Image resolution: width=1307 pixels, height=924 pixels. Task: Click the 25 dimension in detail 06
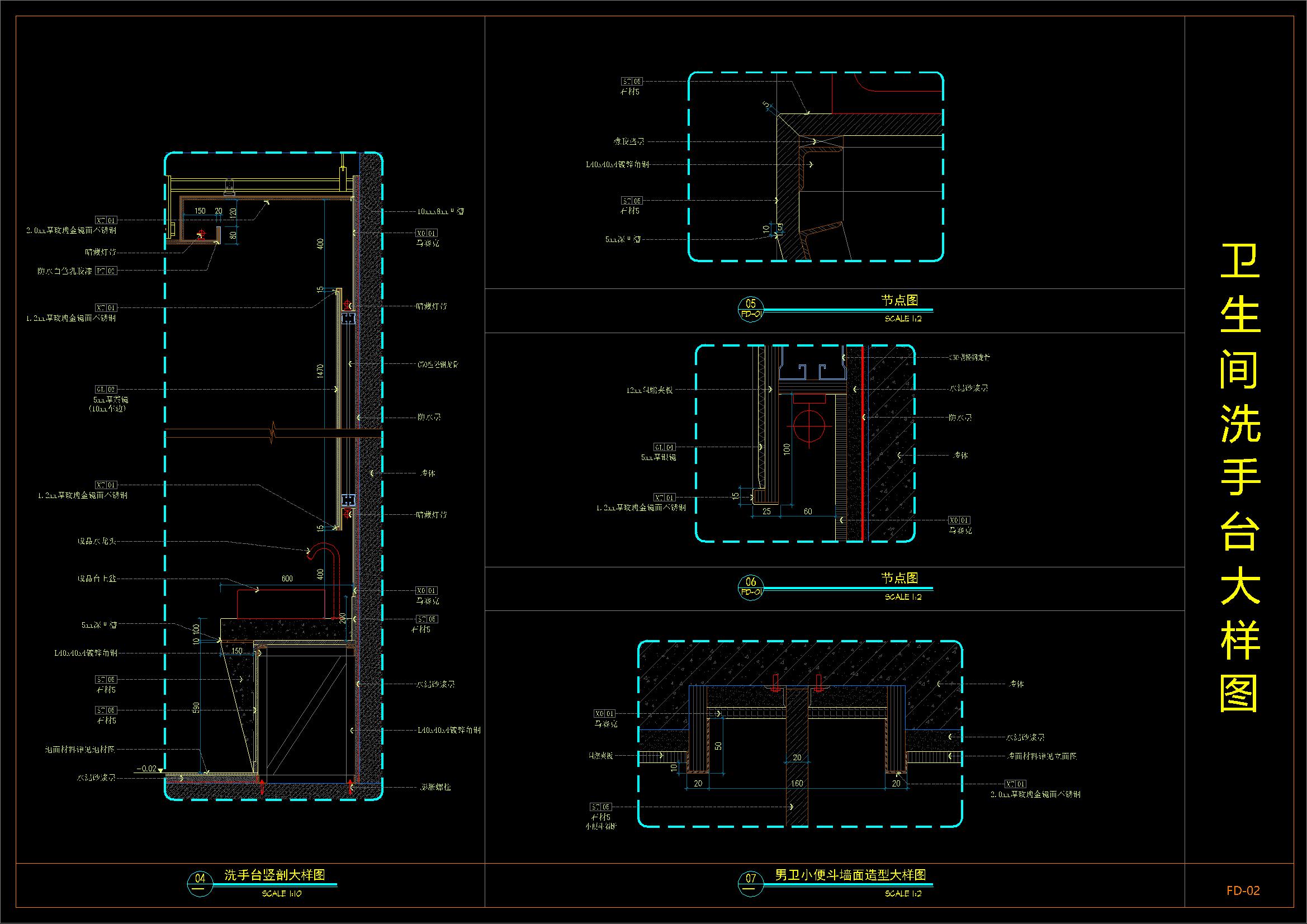click(766, 511)
